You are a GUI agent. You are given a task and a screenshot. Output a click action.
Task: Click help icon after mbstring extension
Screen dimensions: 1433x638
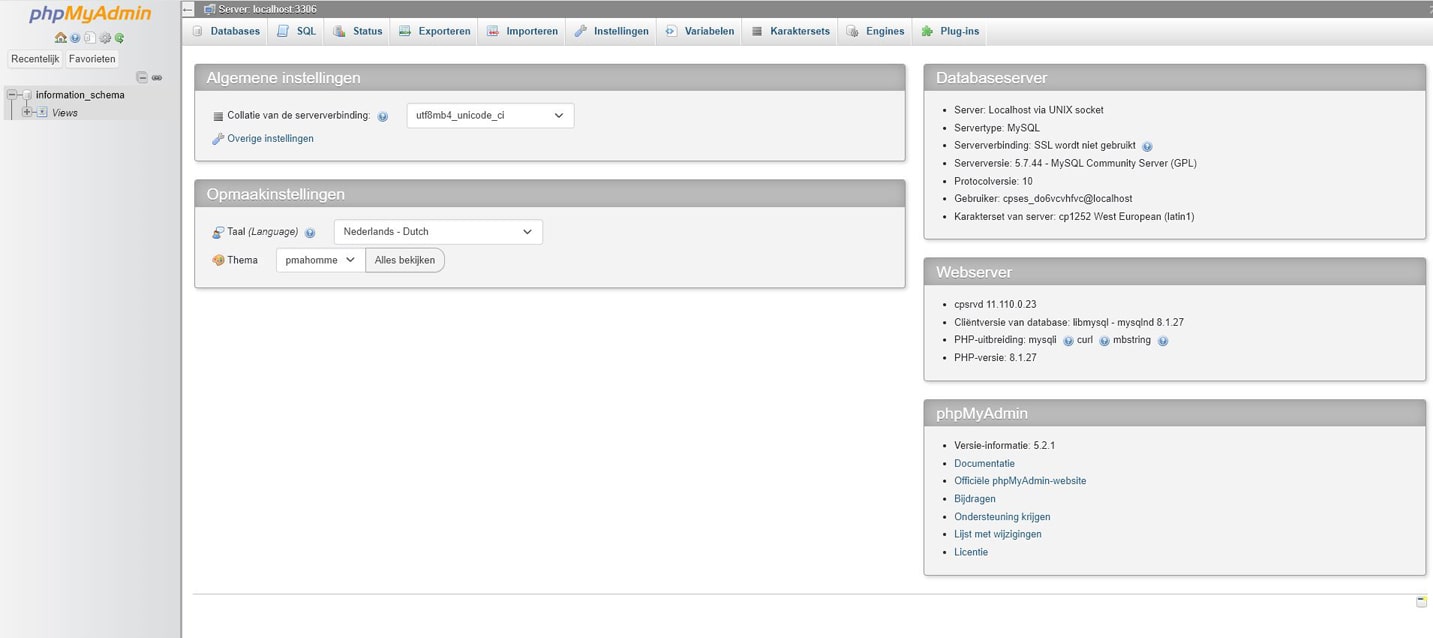point(1162,341)
